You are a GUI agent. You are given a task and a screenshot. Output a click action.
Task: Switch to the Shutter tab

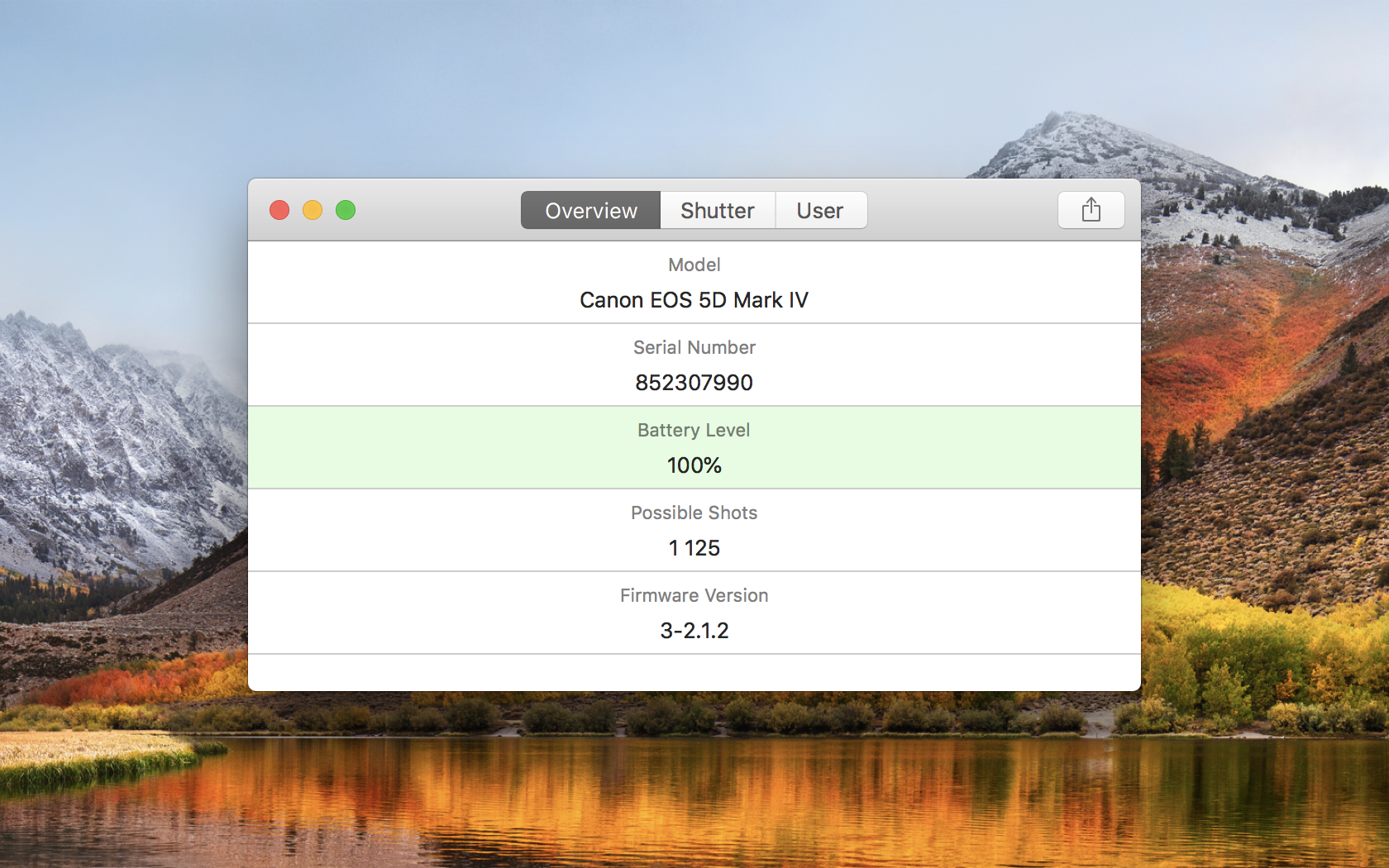tap(718, 210)
